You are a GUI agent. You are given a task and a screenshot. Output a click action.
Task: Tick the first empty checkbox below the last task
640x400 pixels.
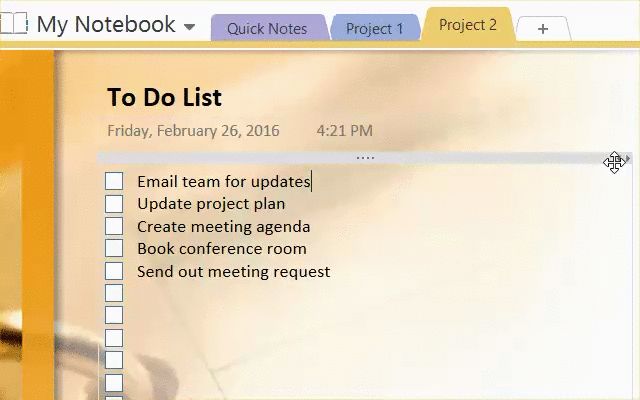(114, 293)
